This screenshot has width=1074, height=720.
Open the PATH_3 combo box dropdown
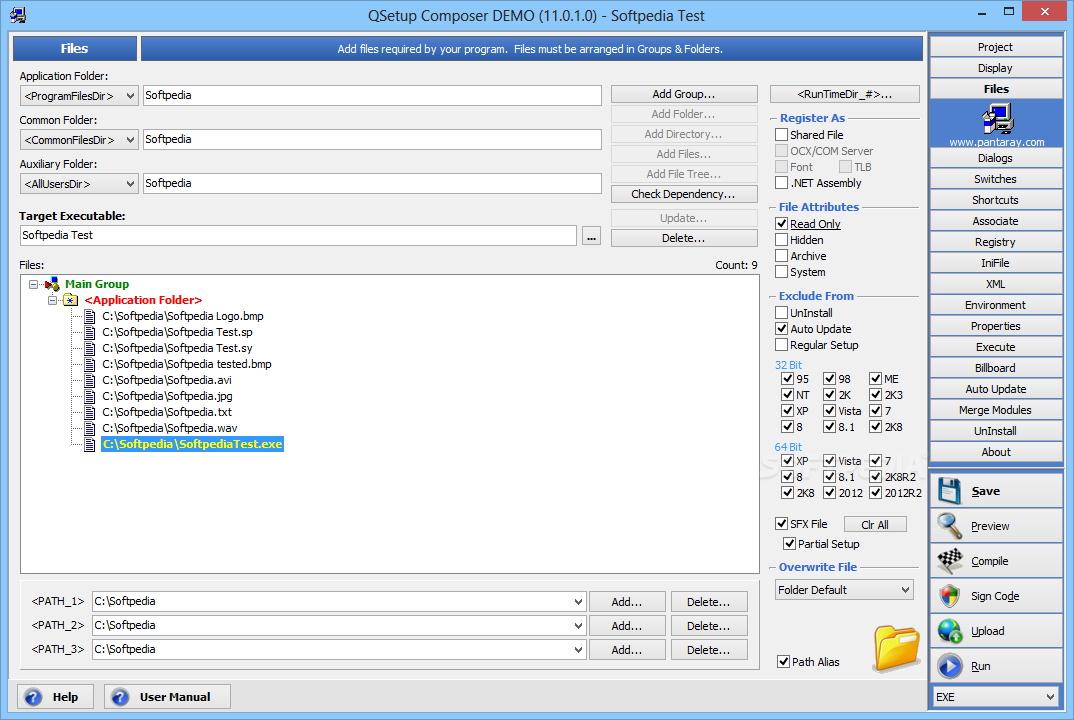578,649
